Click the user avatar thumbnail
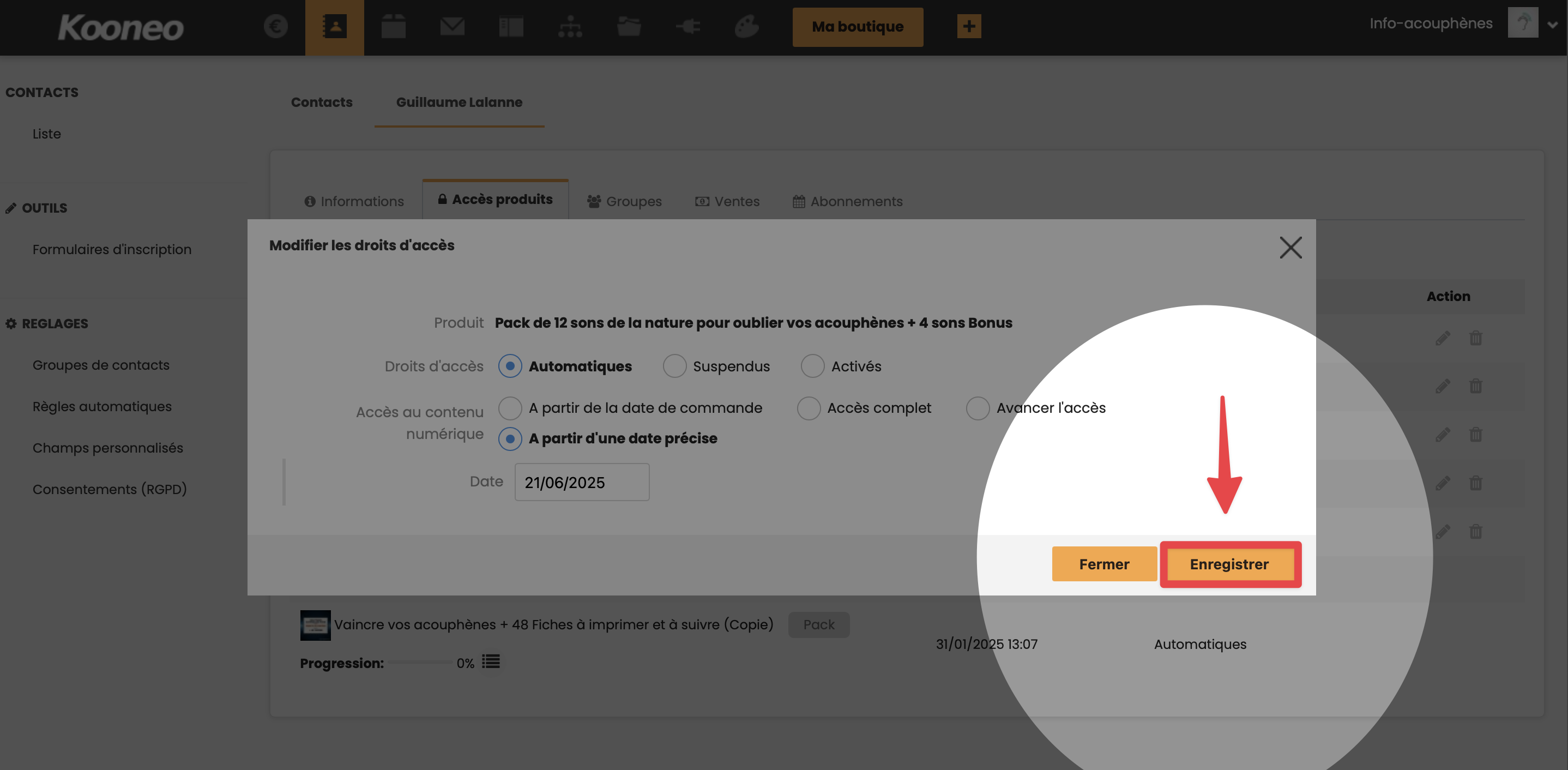Screen dimensions: 1568x770 (1523, 22)
